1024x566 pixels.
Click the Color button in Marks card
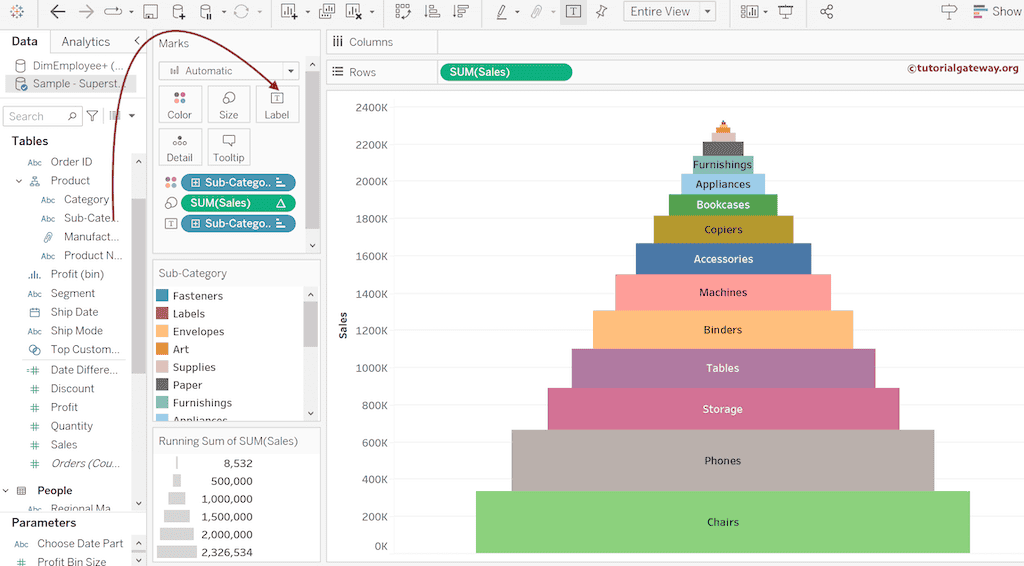click(x=180, y=104)
